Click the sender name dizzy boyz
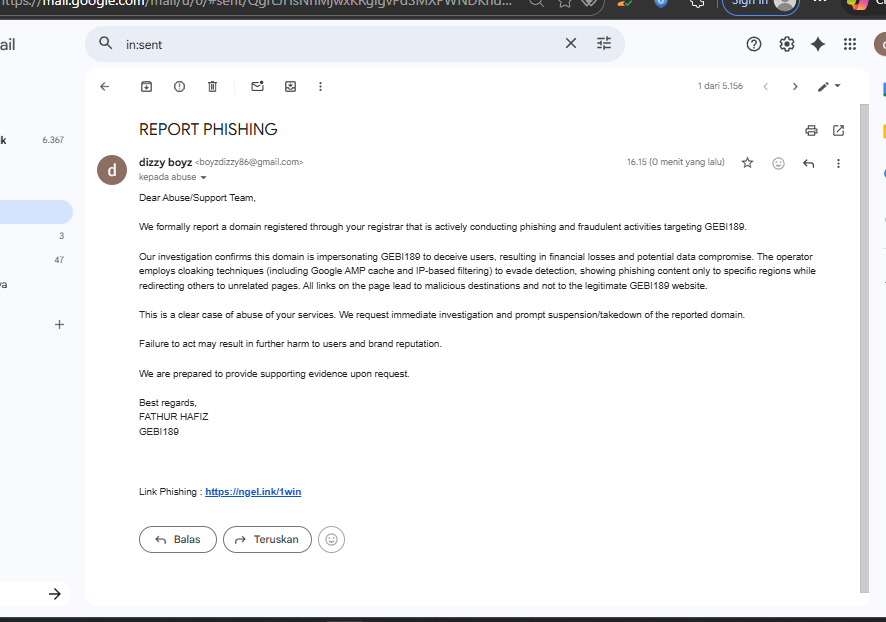 [x=166, y=162]
